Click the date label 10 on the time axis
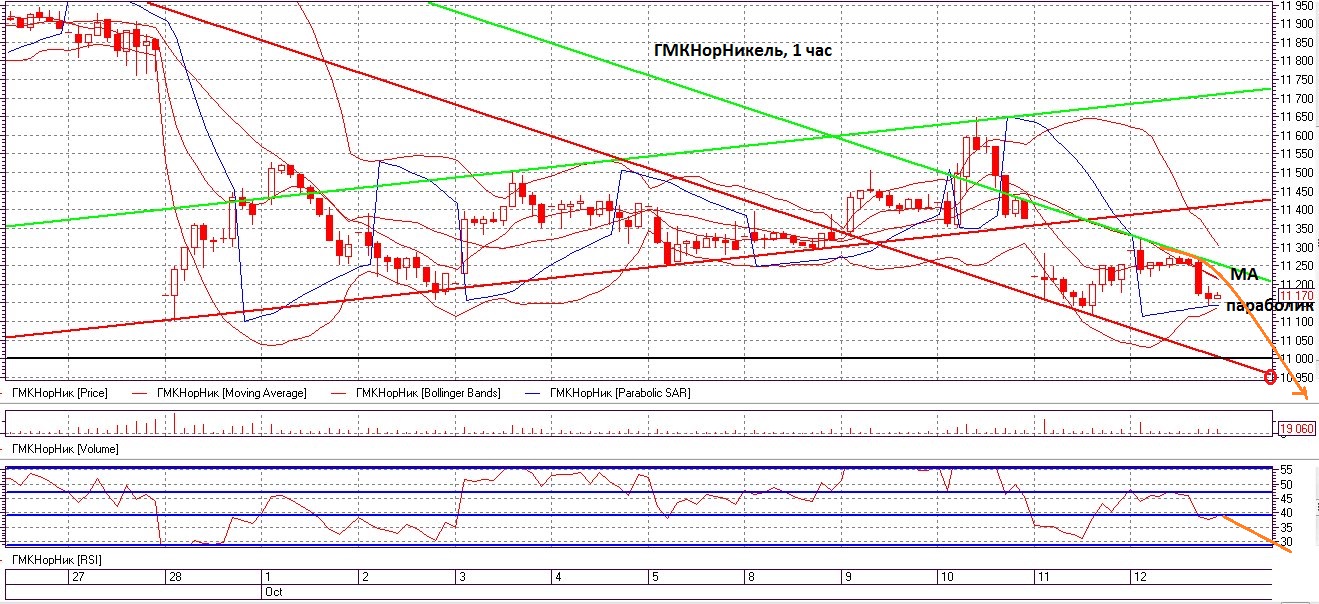Screen dimensions: 1319x604 [x=945, y=577]
